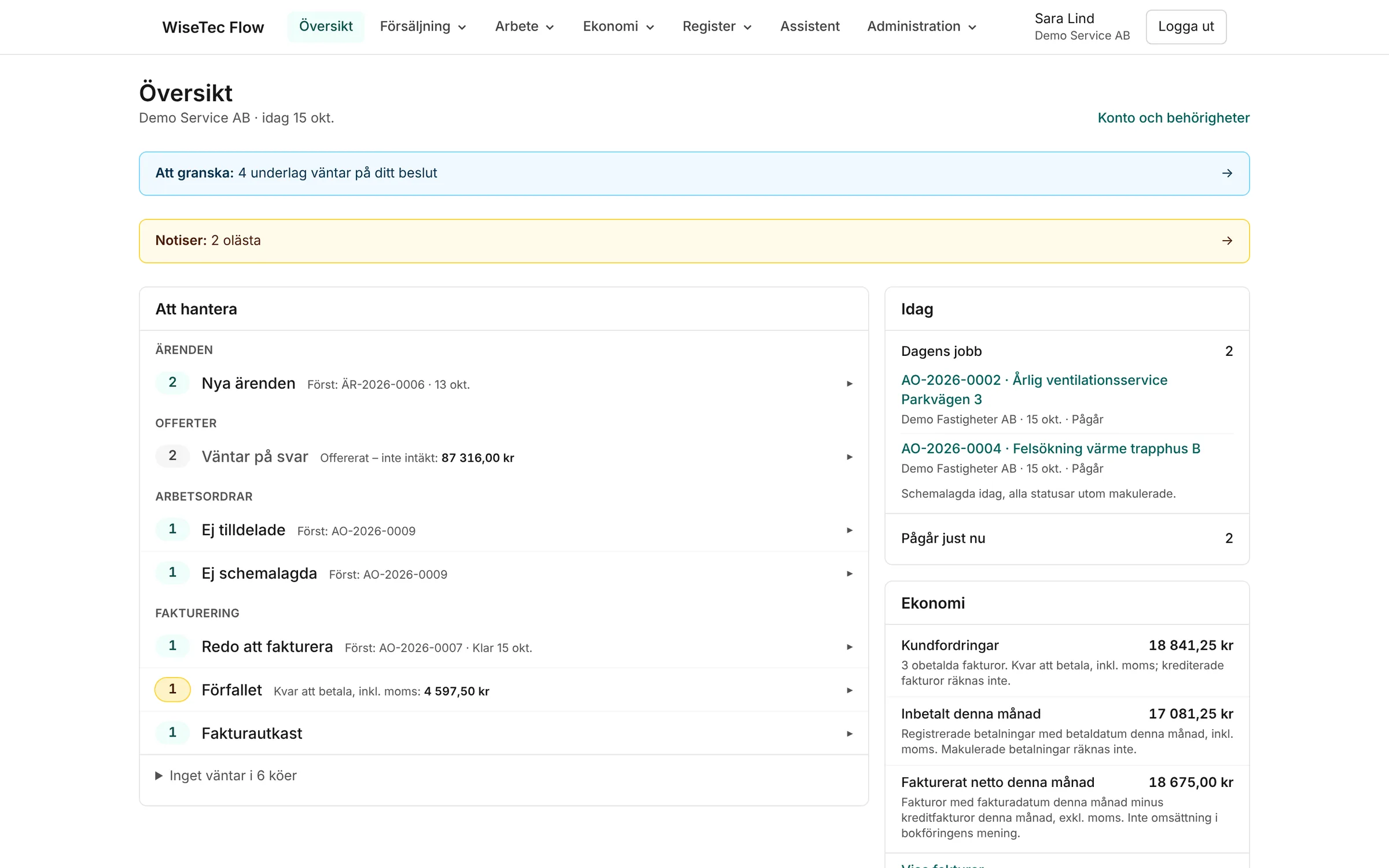
Task: Open work order AO-2026-0004 Felsökning värme link
Action: [x=1050, y=448]
